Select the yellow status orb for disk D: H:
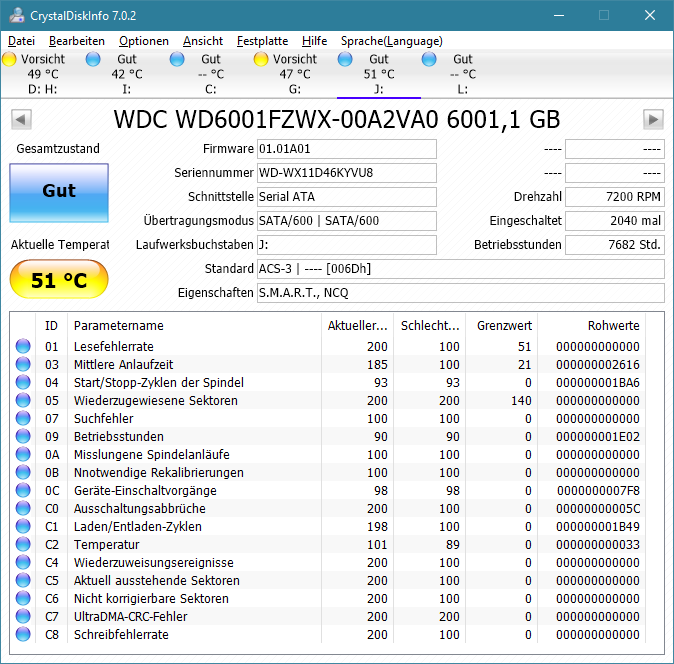 click(9, 59)
